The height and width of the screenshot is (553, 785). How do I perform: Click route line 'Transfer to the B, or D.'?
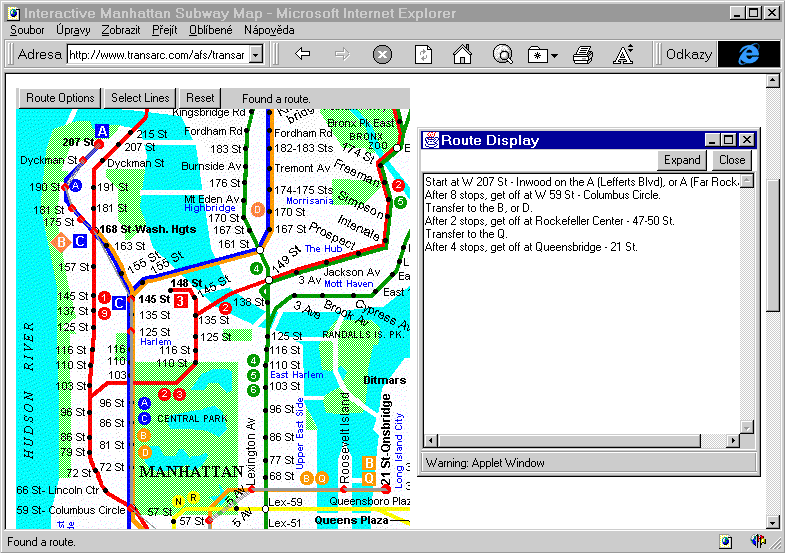(x=479, y=208)
